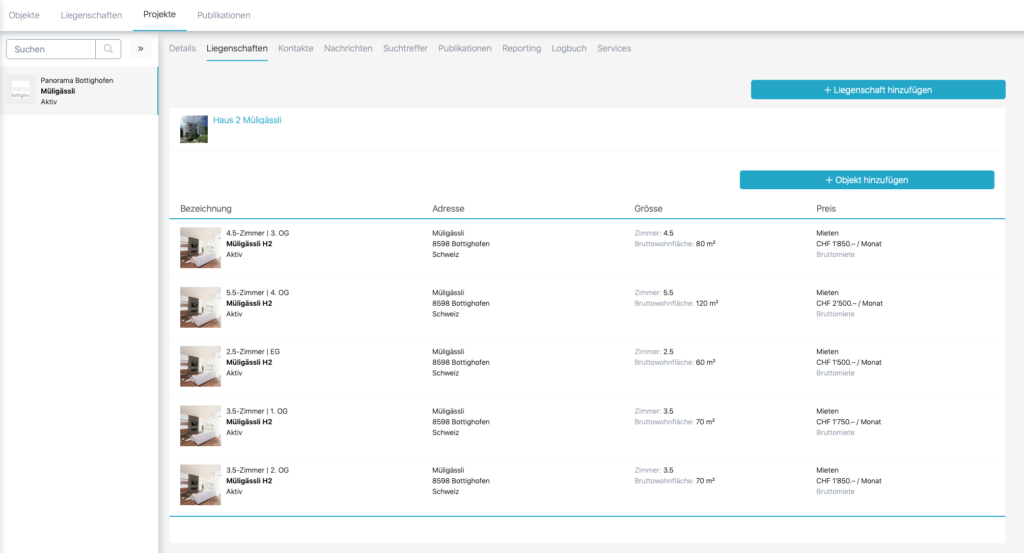Open the 5.5-Zimmer 4. OG listing thumbnail
This screenshot has height=553, width=1024.
coord(200,307)
